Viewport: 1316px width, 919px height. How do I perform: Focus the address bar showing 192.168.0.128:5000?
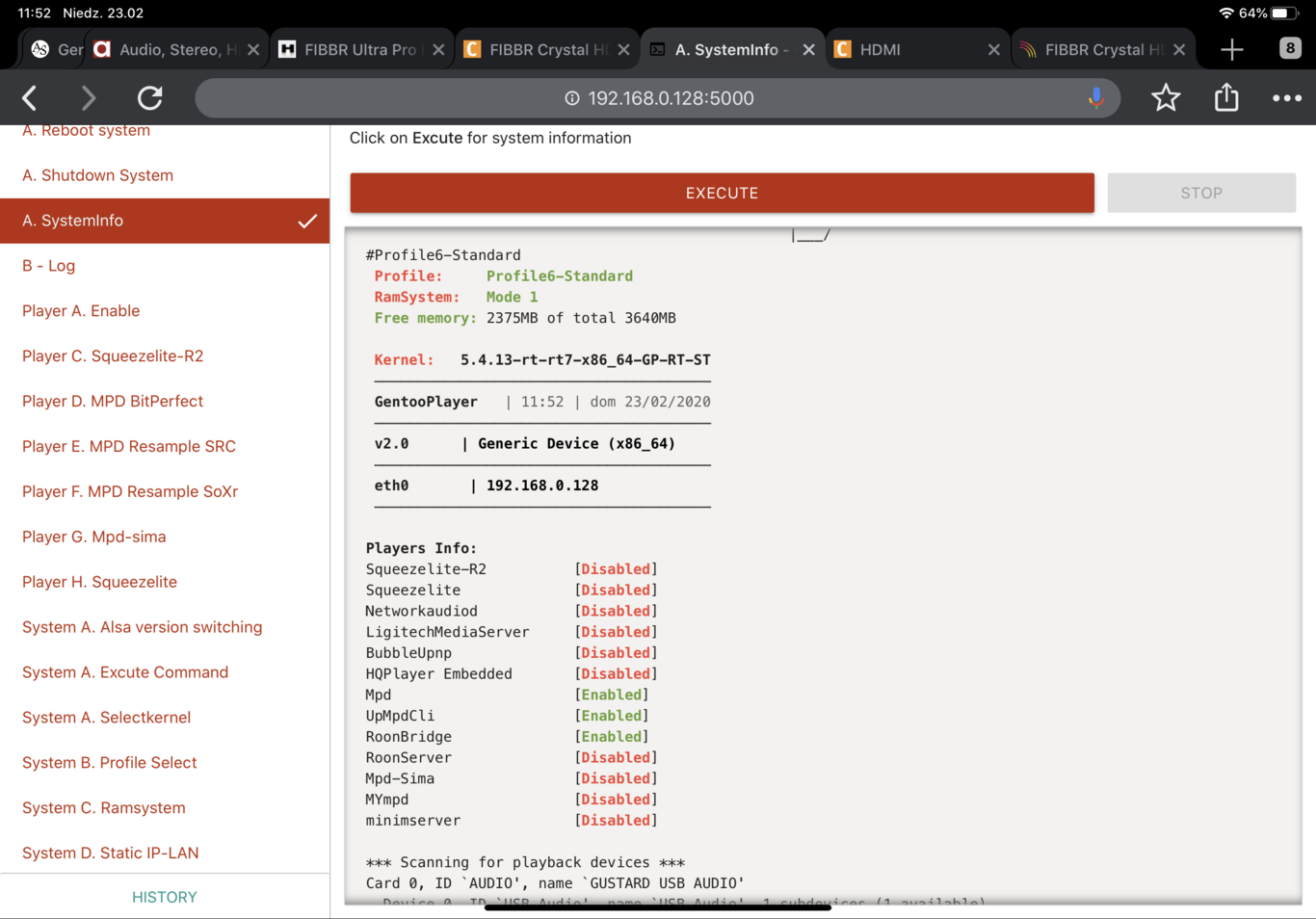pyautogui.click(x=658, y=98)
